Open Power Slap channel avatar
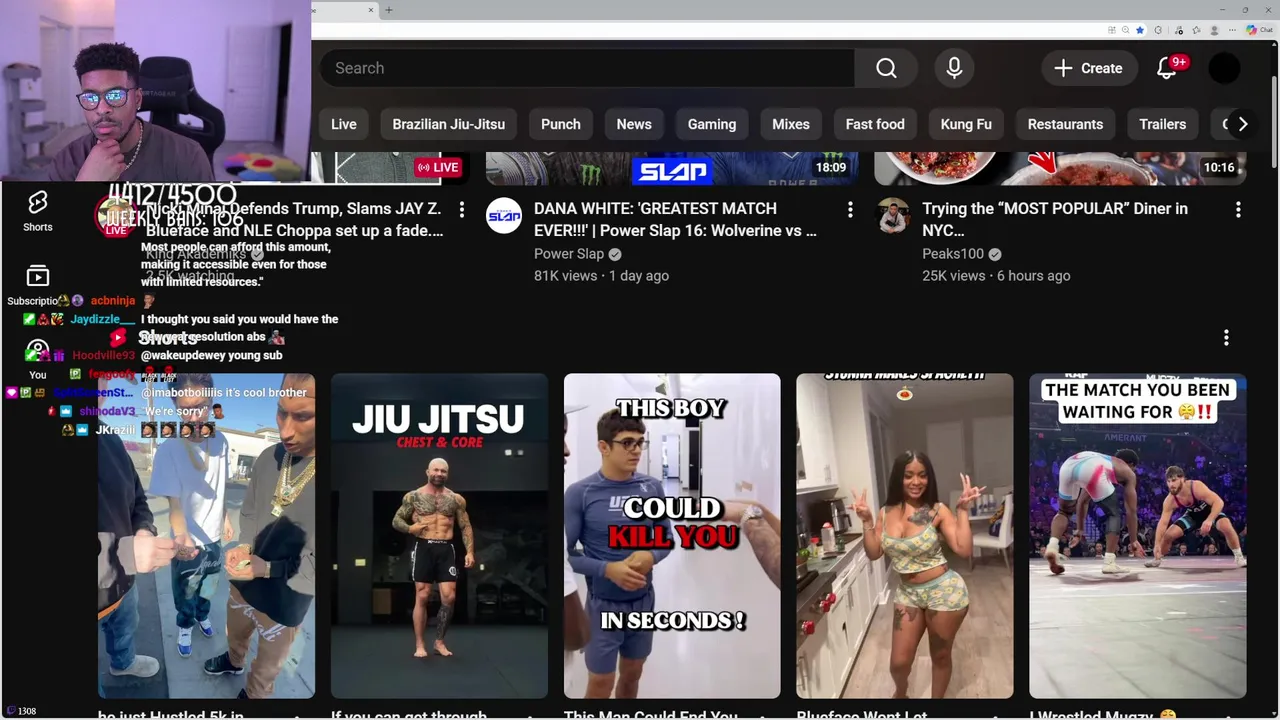The image size is (1280, 720). coord(504,216)
